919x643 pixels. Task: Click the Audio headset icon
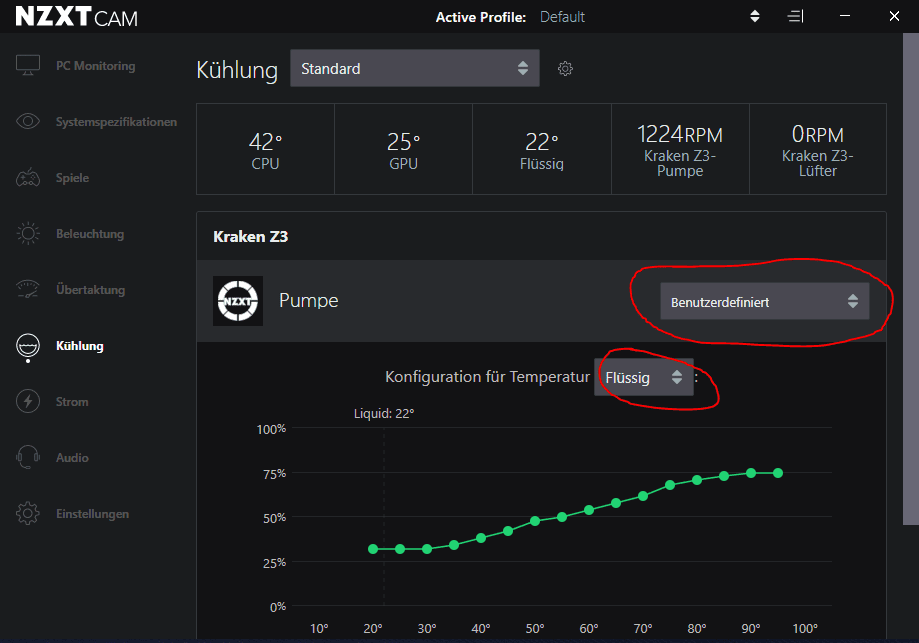pos(28,457)
